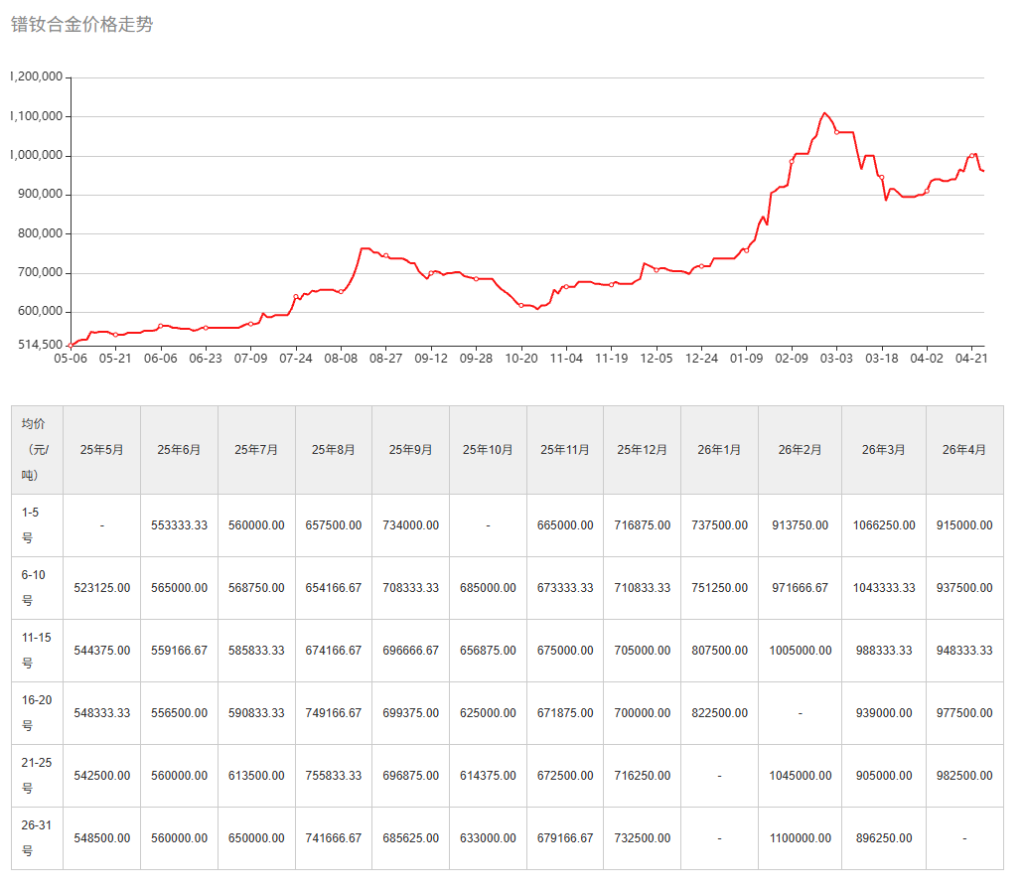Viewport: 1024px width, 891px height.
Task: Click the 1,200,000 y-axis label
Action: pyautogui.click(x=37, y=77)
